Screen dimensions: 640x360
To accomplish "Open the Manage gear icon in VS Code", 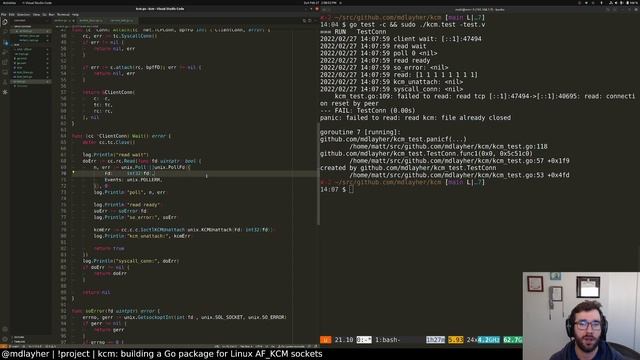I will [x=5, y=339].
